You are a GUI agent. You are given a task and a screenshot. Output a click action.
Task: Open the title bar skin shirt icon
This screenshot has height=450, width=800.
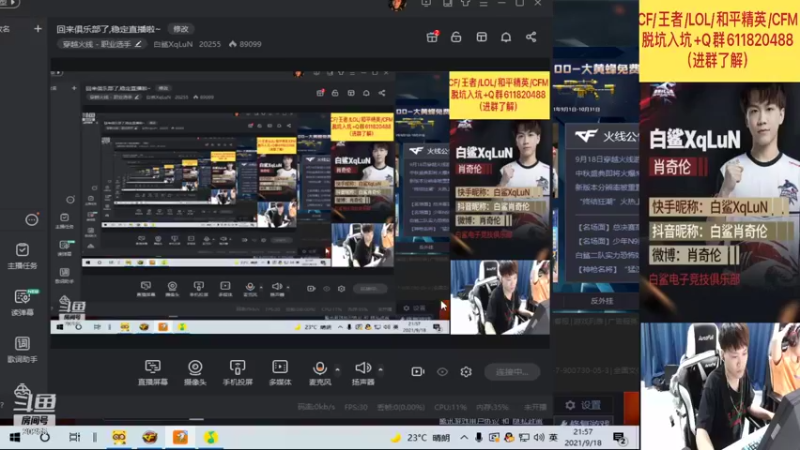pyautogui.click(x=465, y=3)
